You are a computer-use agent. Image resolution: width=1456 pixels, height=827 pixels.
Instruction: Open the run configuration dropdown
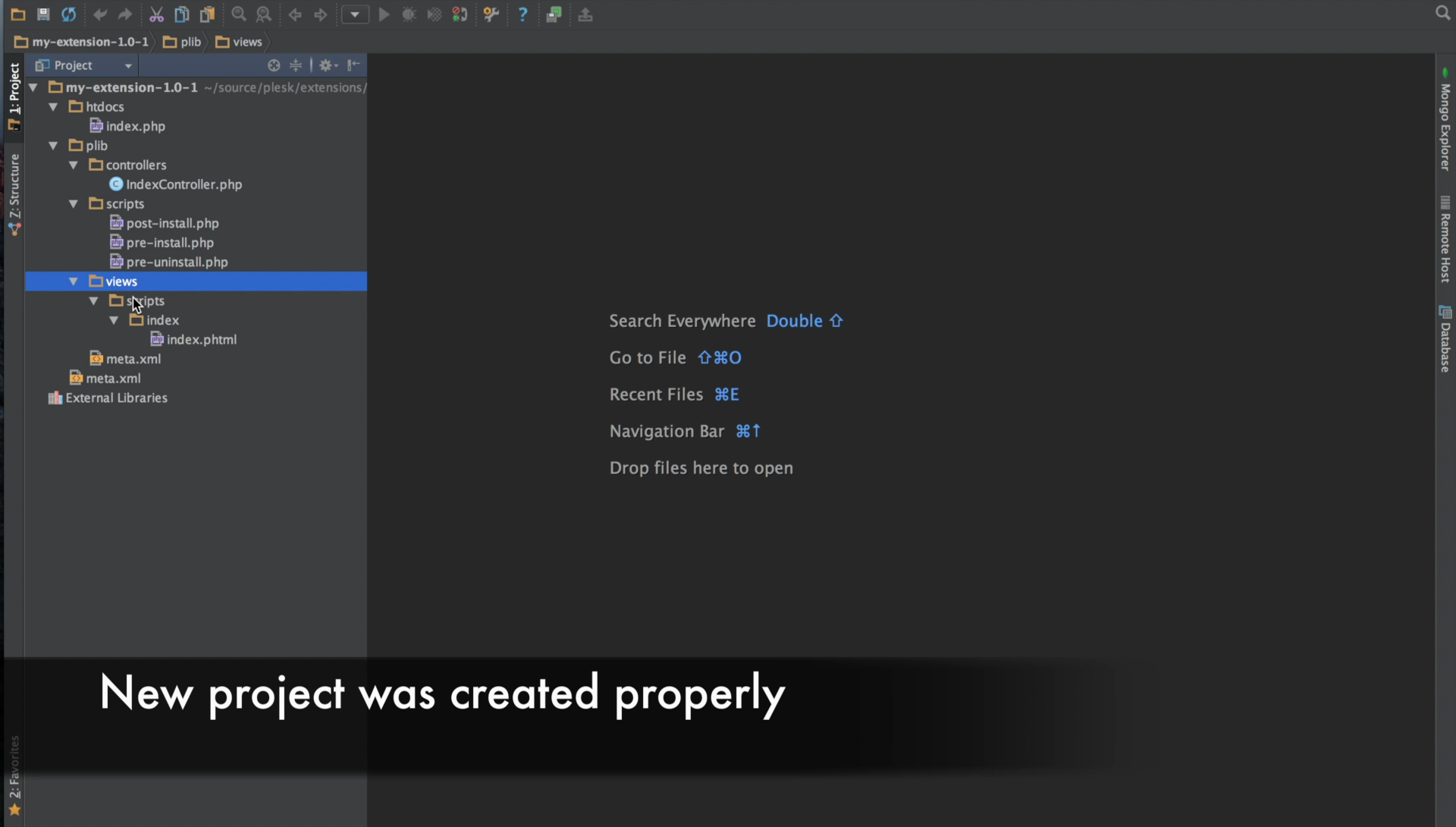355,14
